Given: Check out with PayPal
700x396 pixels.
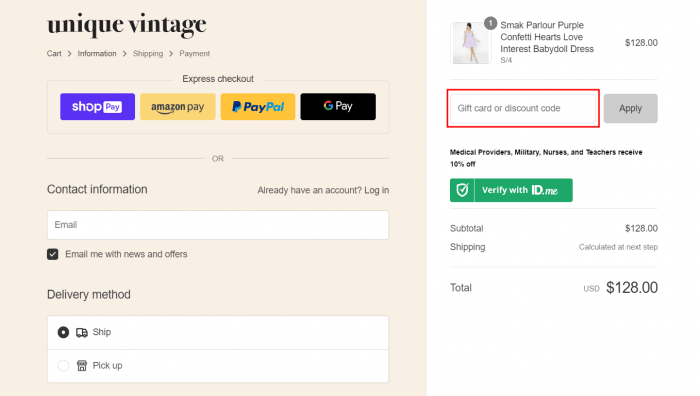Looking at the screenshot, I should pos(258,107).
